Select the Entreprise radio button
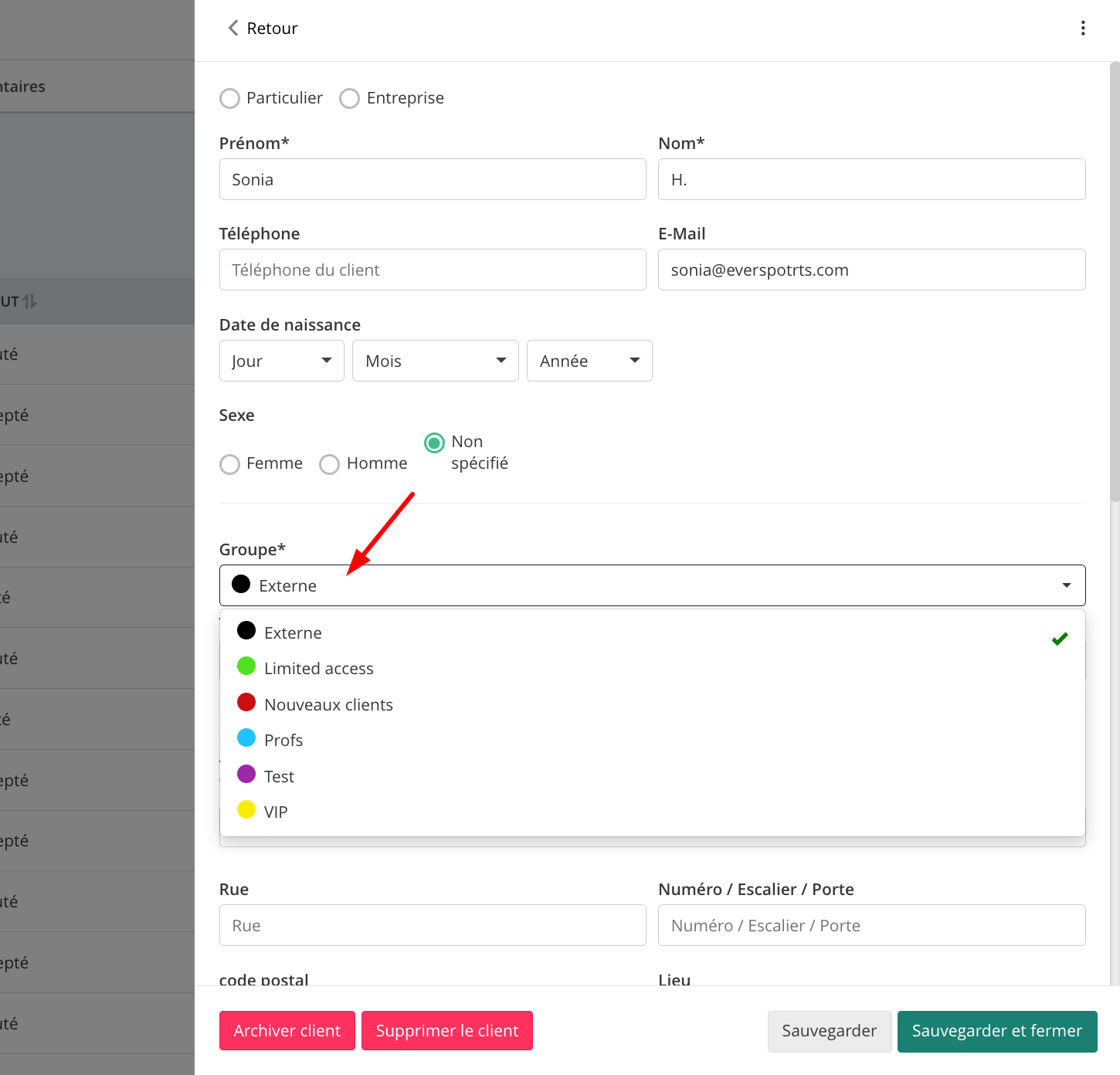The width and height of the screenshot is (1120, 1075). (x=349, y=99)
